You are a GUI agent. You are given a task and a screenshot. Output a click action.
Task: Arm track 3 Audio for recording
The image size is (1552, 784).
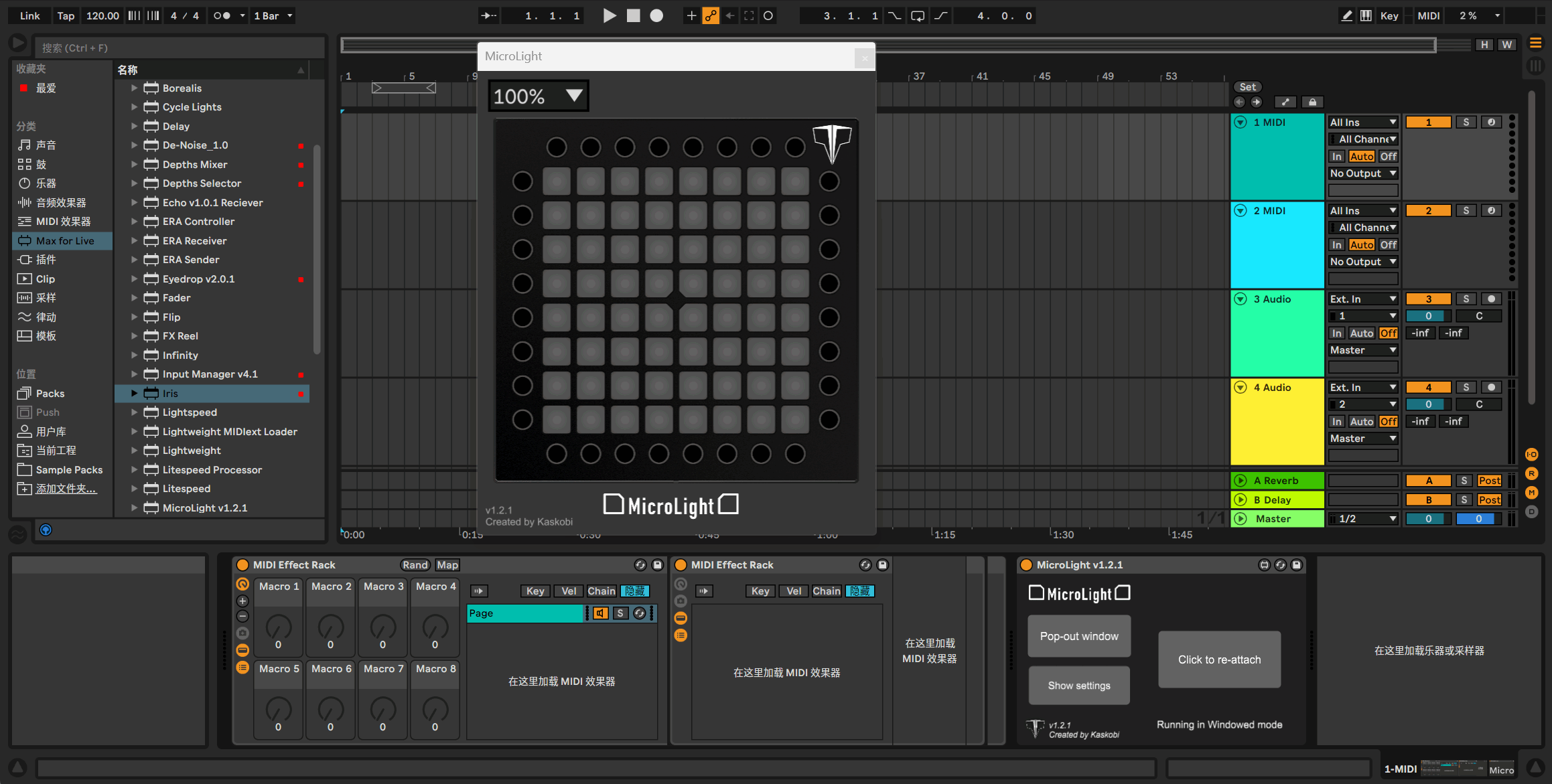(1491, 299)
